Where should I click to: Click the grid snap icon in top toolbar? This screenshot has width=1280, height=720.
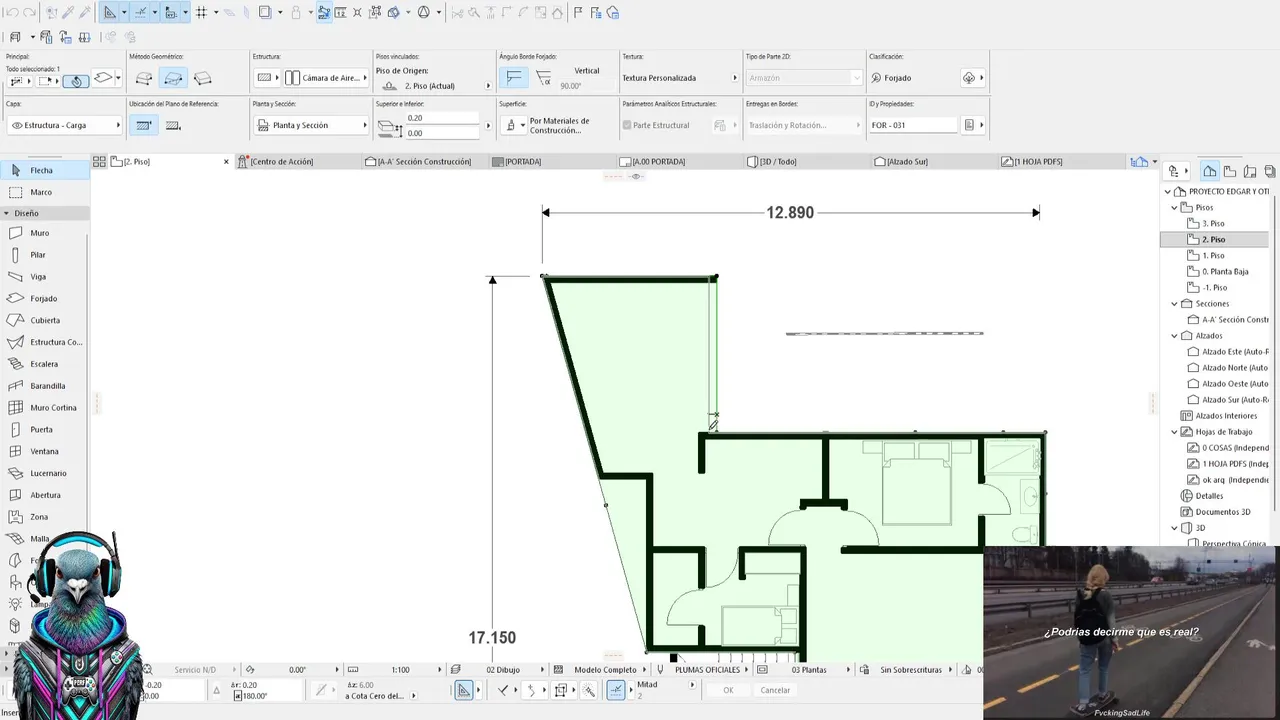201,13
